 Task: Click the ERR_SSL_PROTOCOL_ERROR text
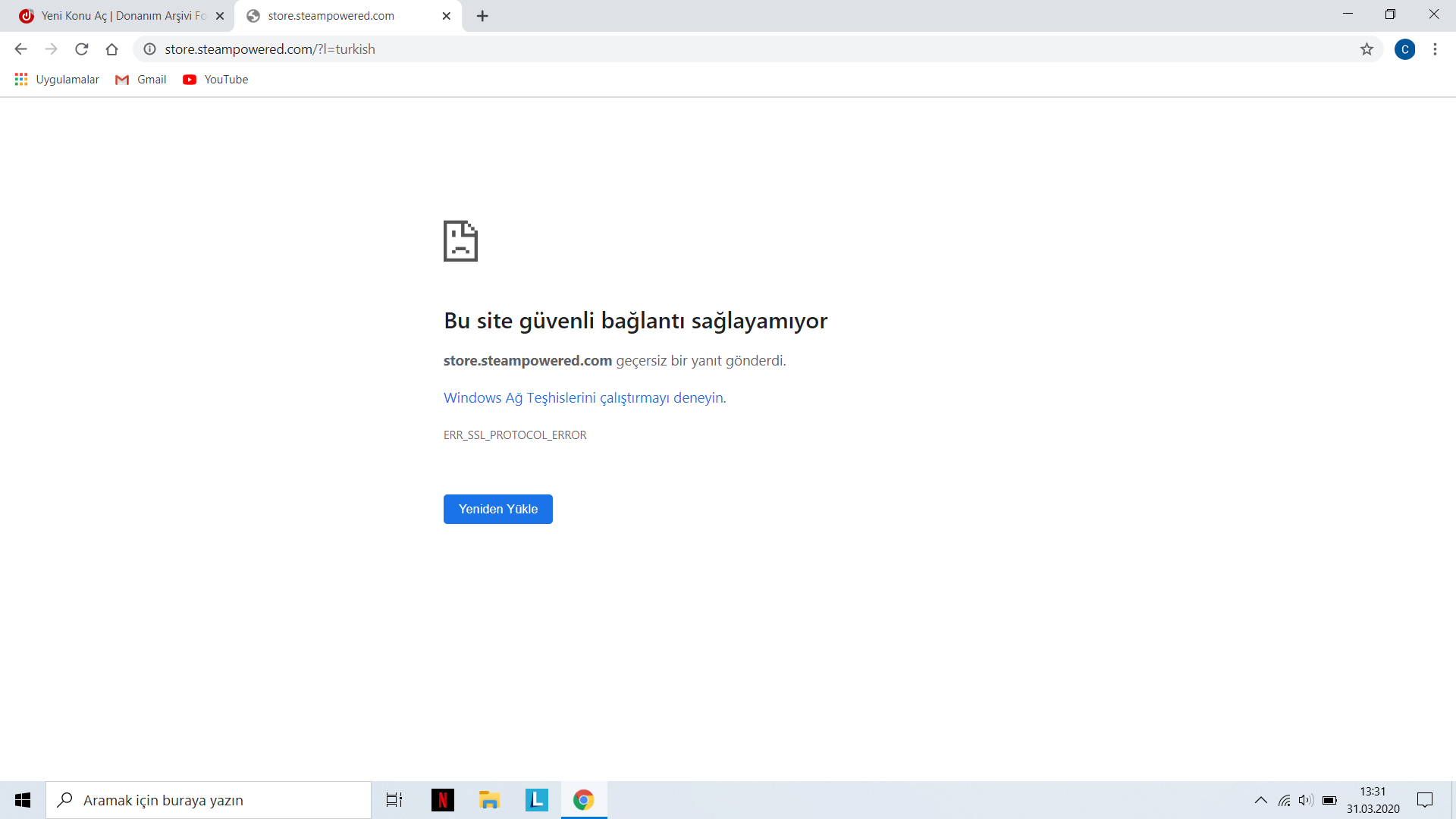click(x=515, y=435)
